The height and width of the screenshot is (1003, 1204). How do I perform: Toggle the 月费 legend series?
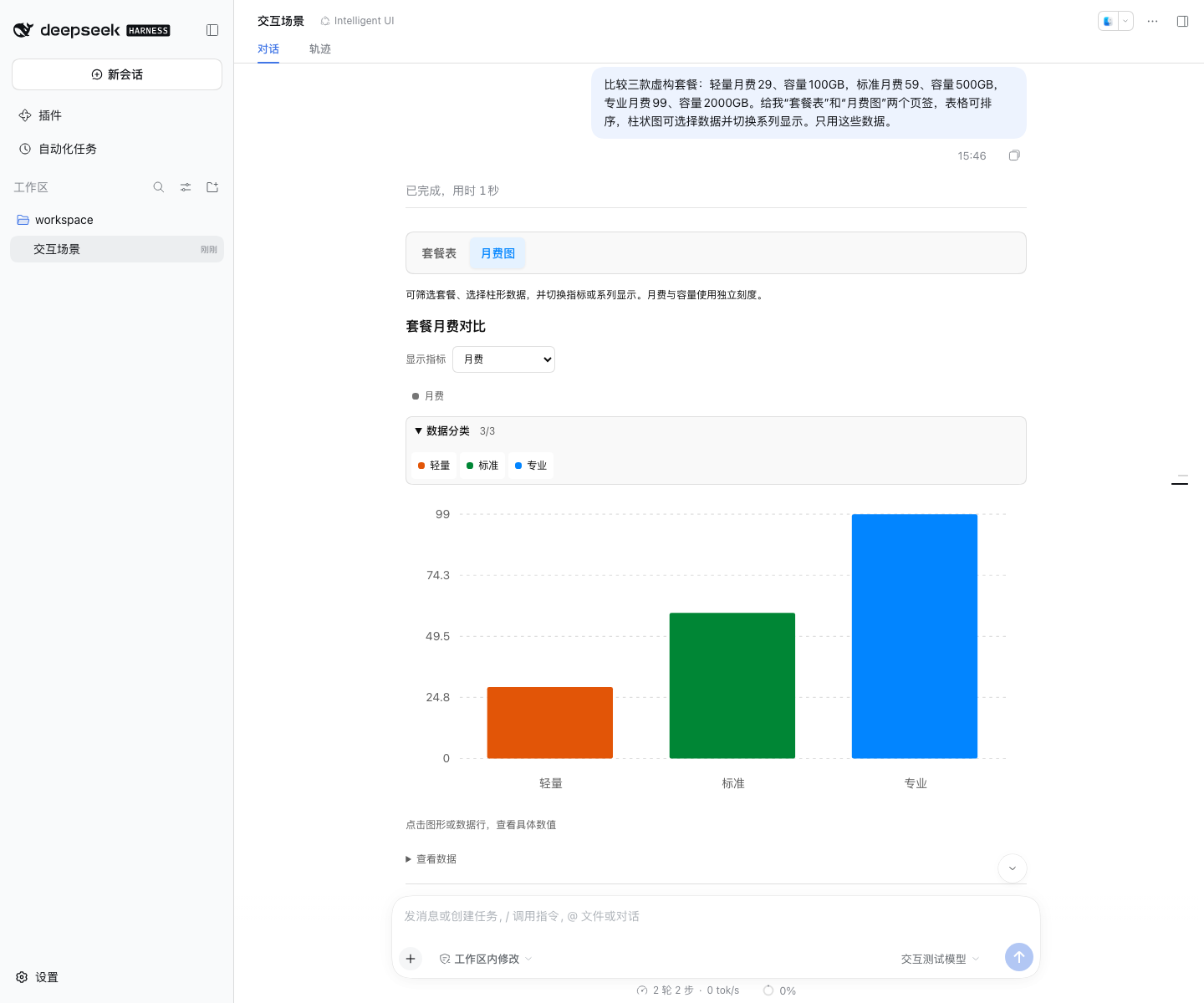[x=428, y=396]
